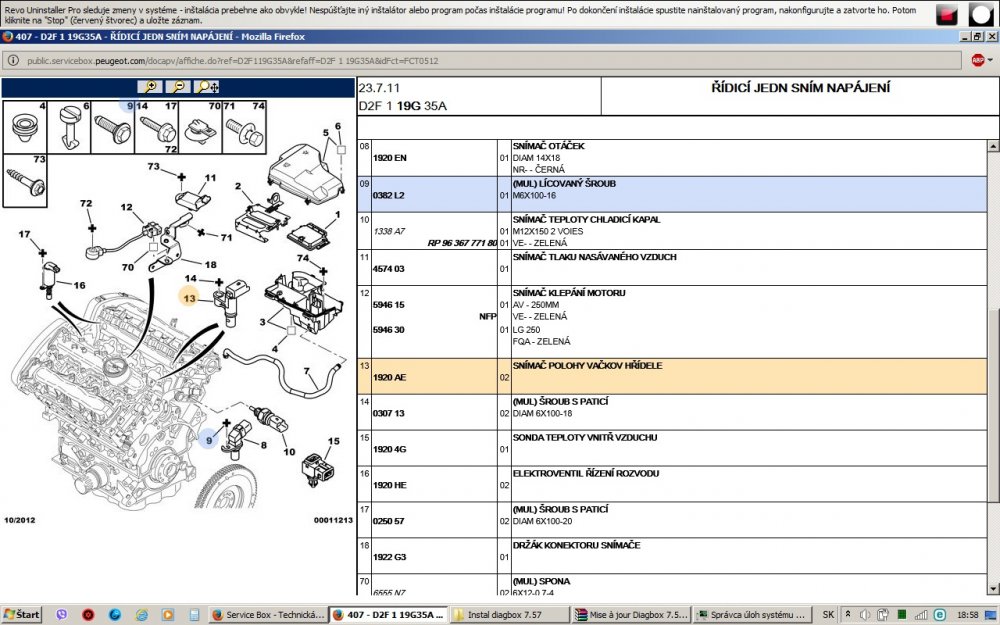The width and height of the screenshot is (1000, 625).
Task: Expand hidden system tray icons arrow
Action: coord(848,615)
